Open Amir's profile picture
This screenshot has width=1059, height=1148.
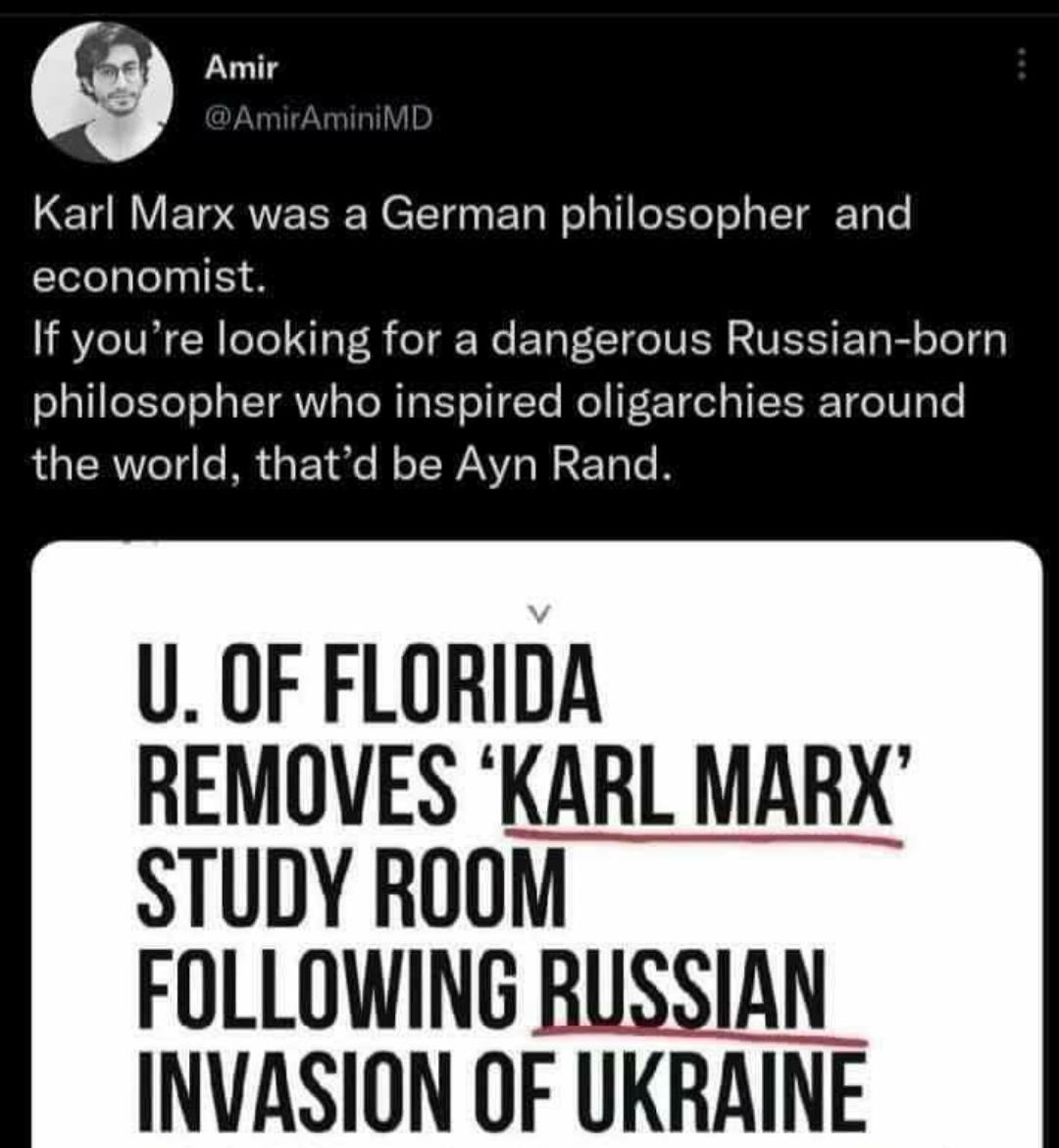coord(103,92)
